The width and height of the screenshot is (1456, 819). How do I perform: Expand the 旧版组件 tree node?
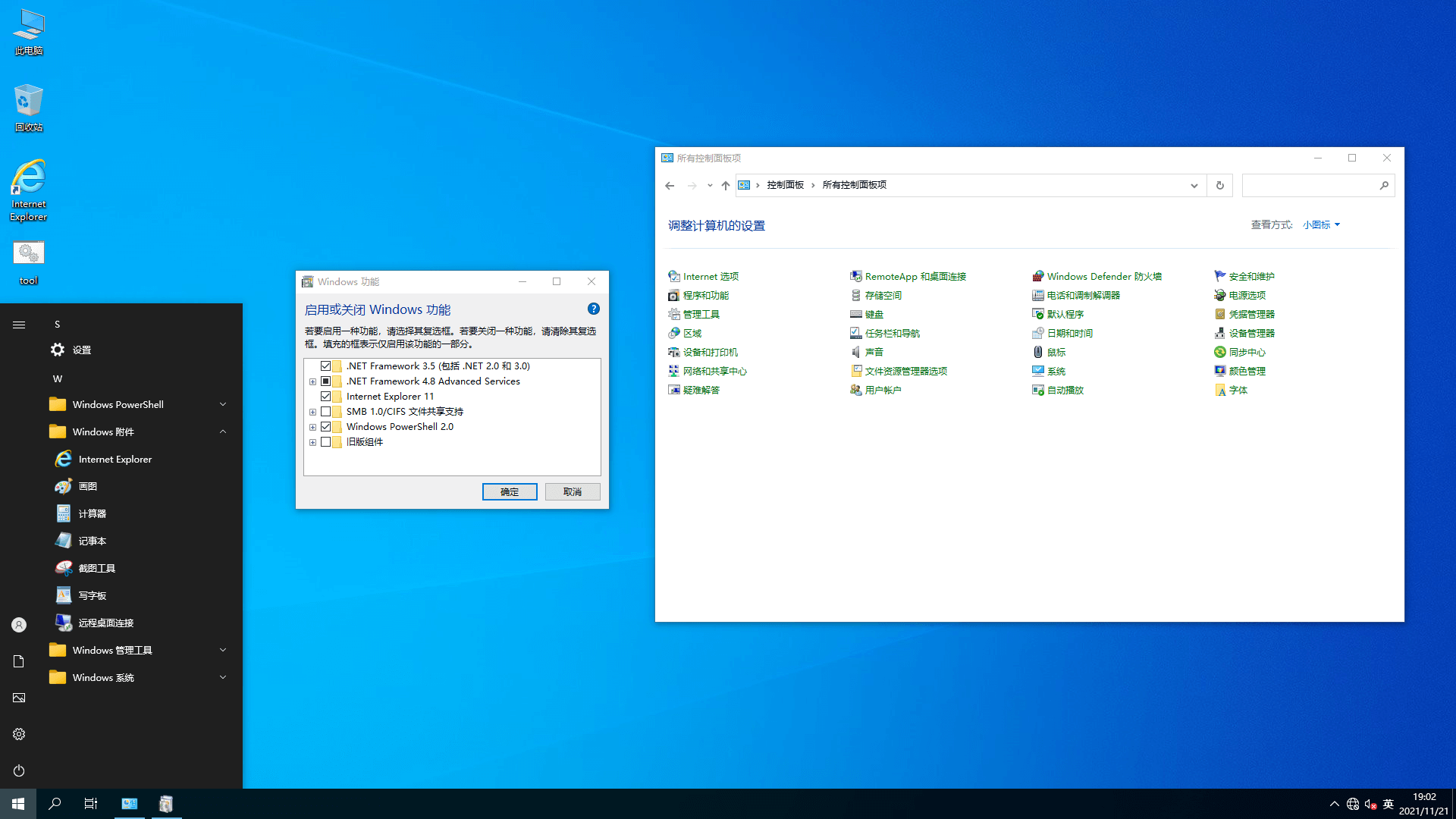click(312, 442)
